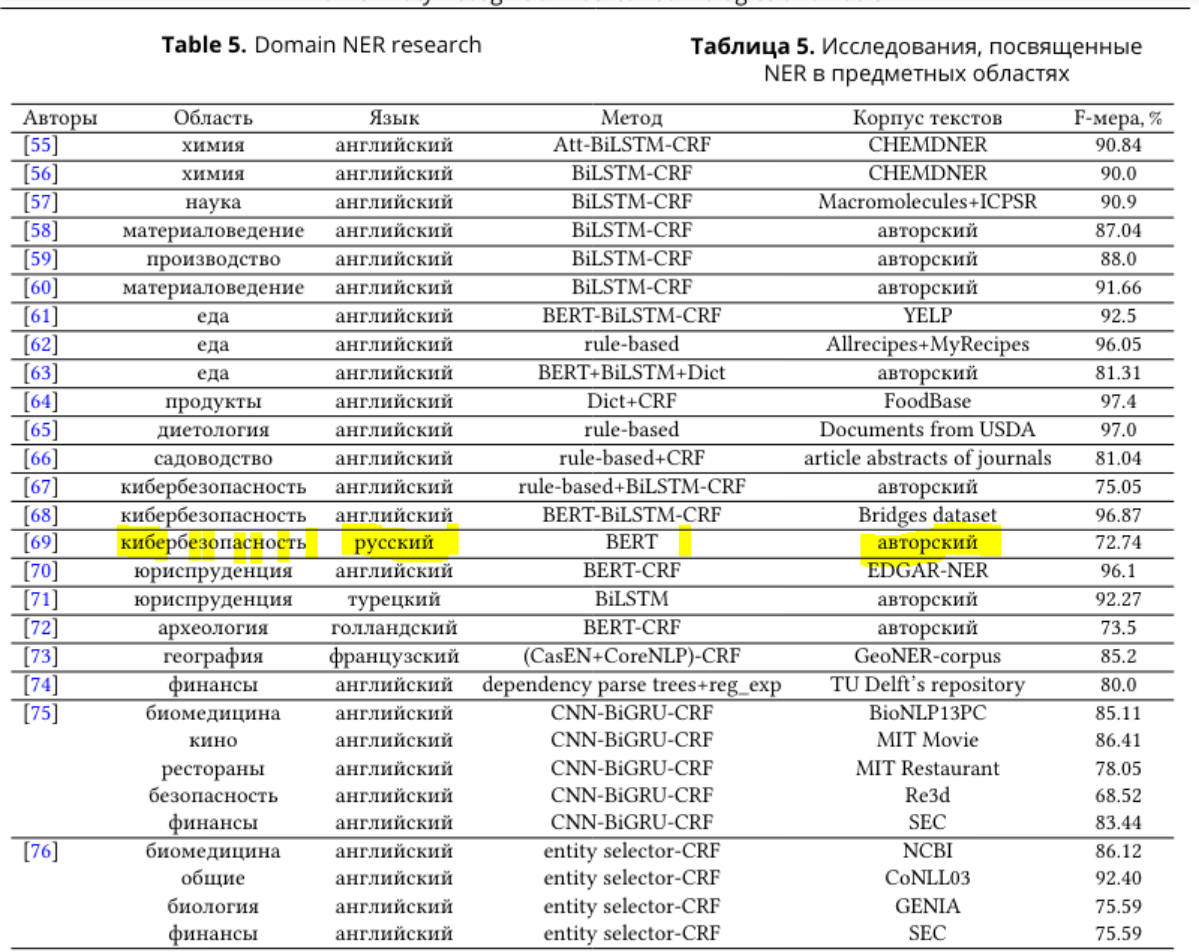Select 'article abstracts of journals' cell
Image resolution: width=1199 pixels, height=952 pixels.
[928, 458]
